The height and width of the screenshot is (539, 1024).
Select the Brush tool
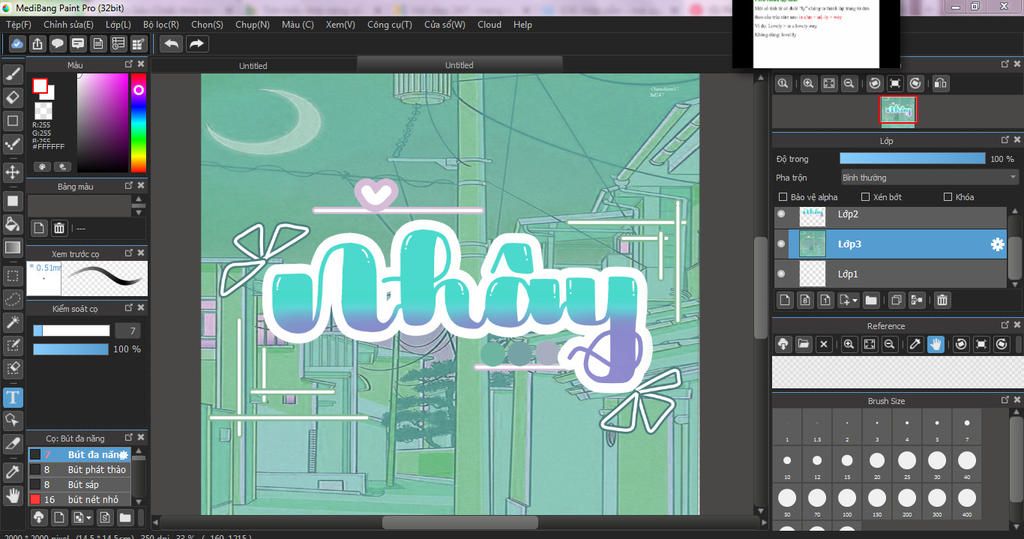[12, 74]
